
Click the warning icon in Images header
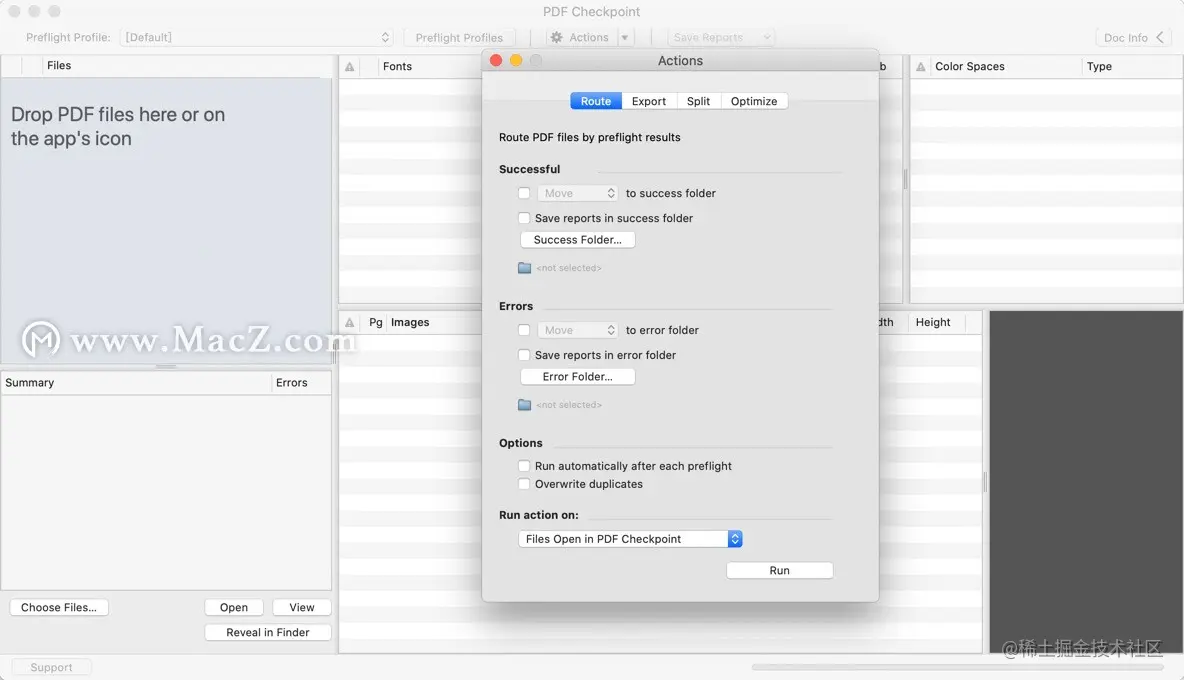coord(350,322)
